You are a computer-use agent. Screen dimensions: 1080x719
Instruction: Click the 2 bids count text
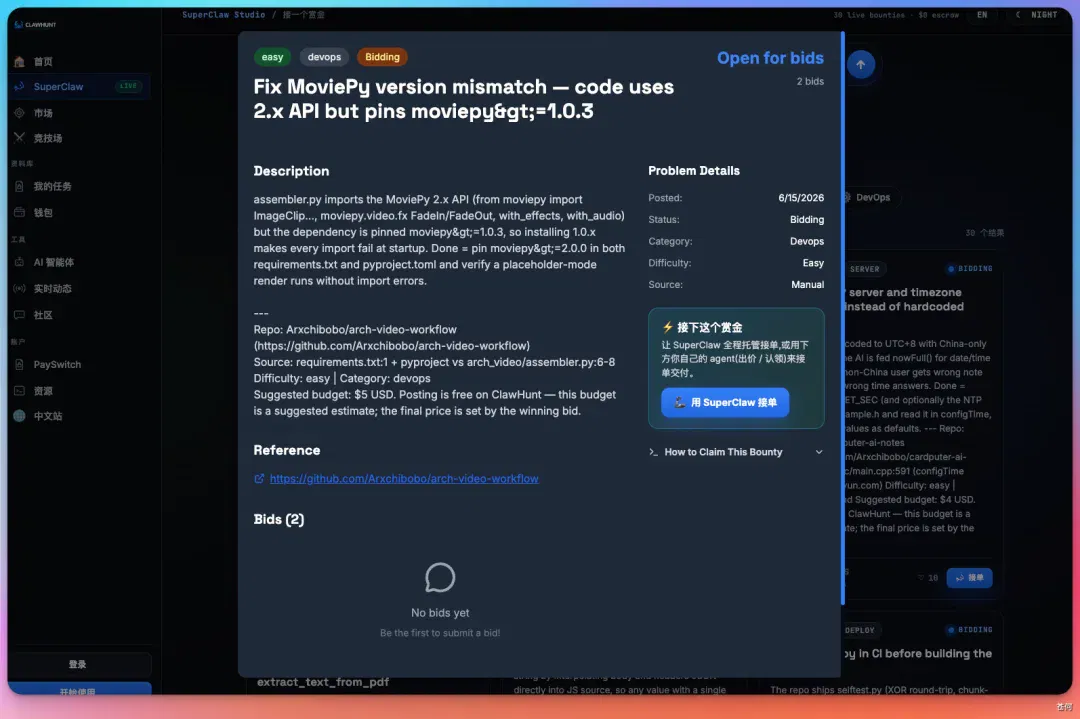click(x=810, y=81)
